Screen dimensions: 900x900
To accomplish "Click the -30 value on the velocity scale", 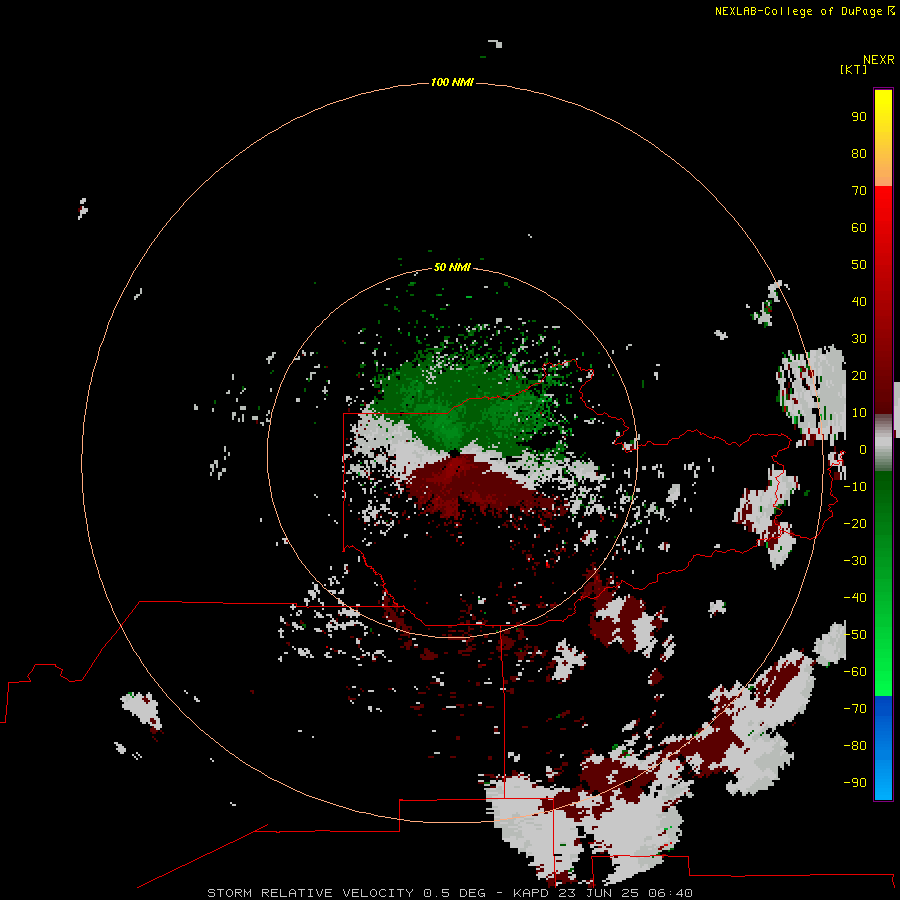I will 855,561.
